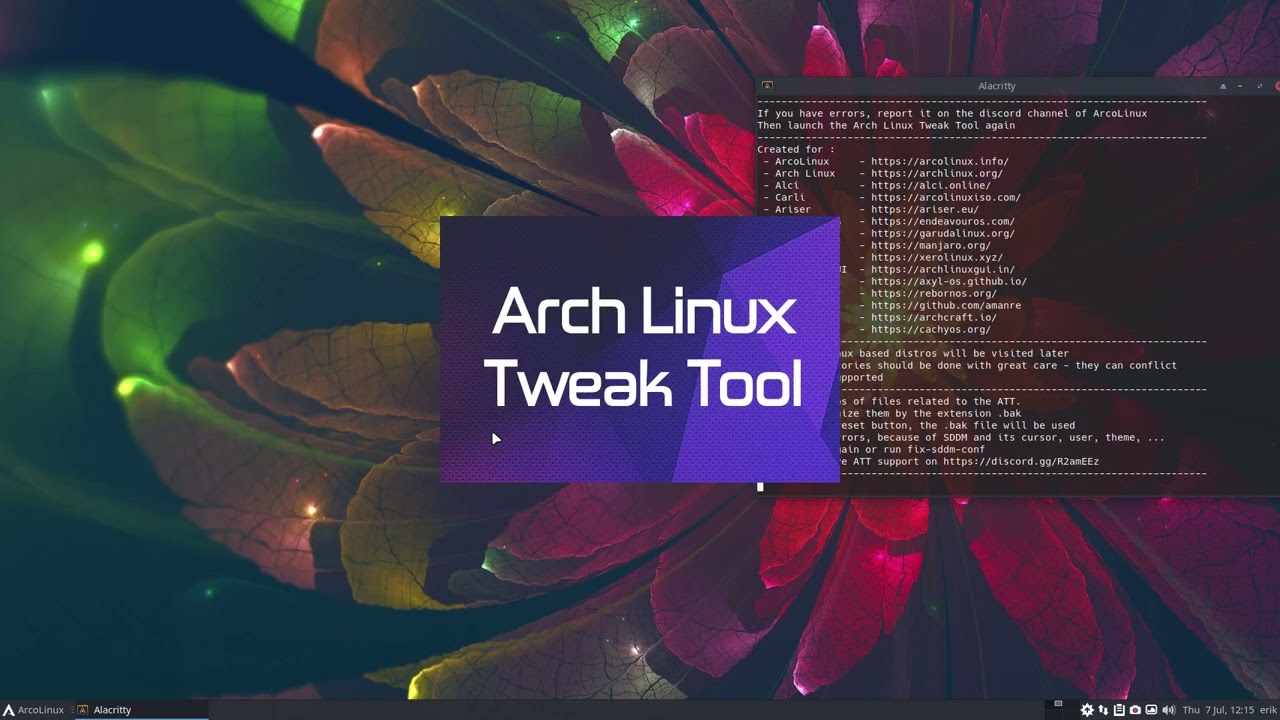Click the https://alci.online/ URL in terminal

pyautogui.click(x=931, y=186)
